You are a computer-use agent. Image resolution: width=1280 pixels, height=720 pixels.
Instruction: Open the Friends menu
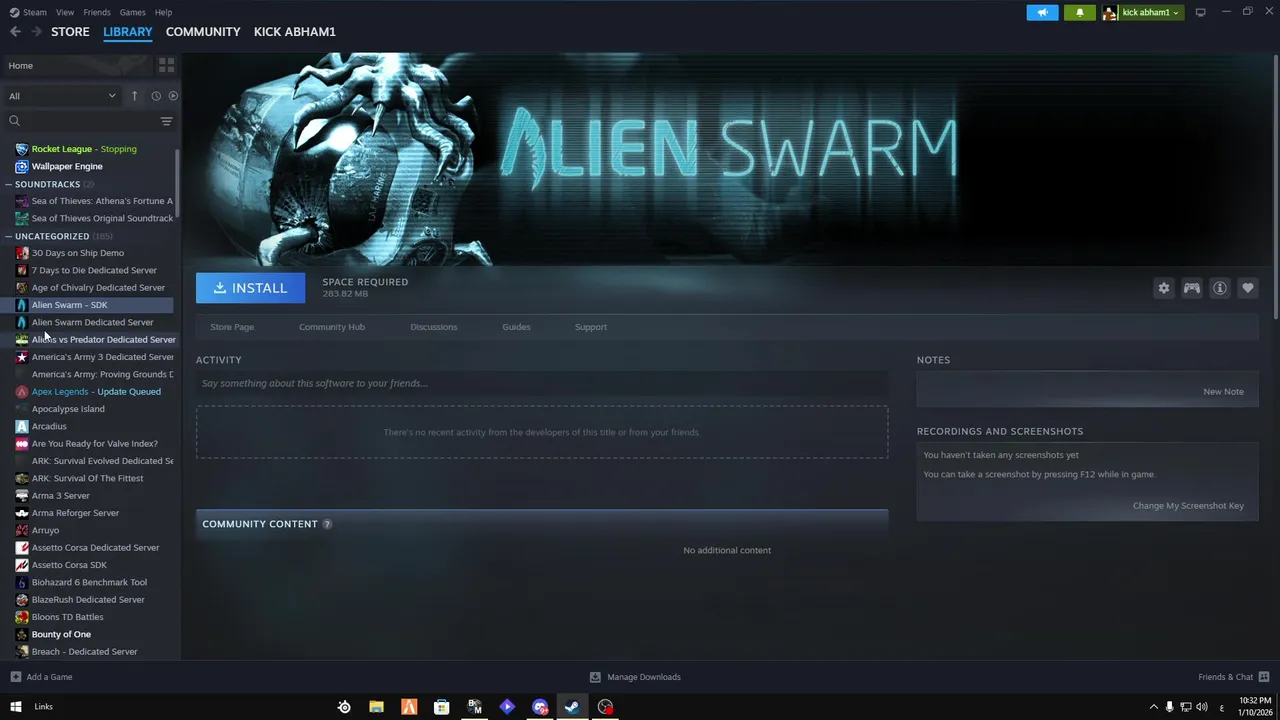(x=97, y=12)
